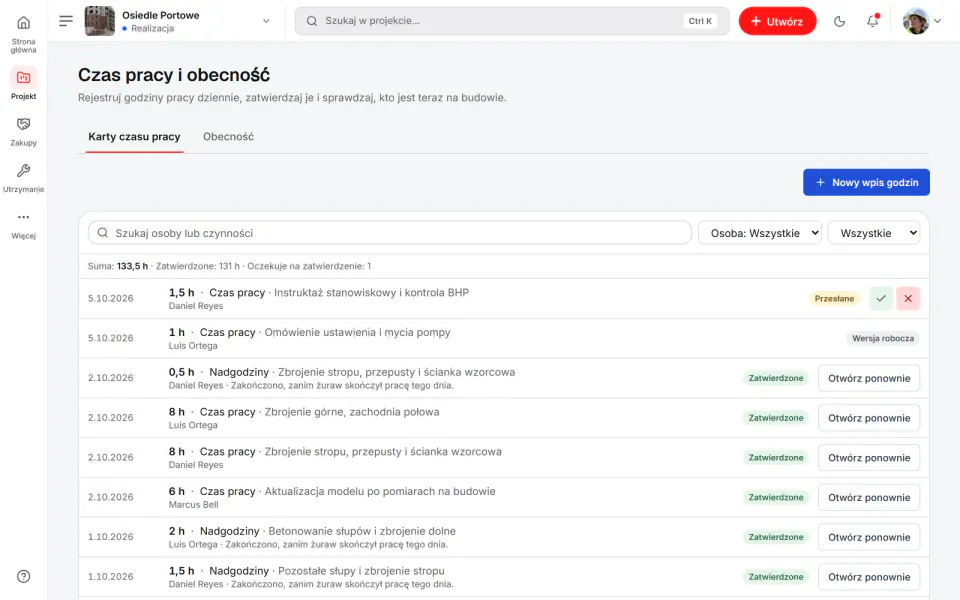Toggle the sidebar hamburger menu

pyautogui.click(x=66, y=21)
